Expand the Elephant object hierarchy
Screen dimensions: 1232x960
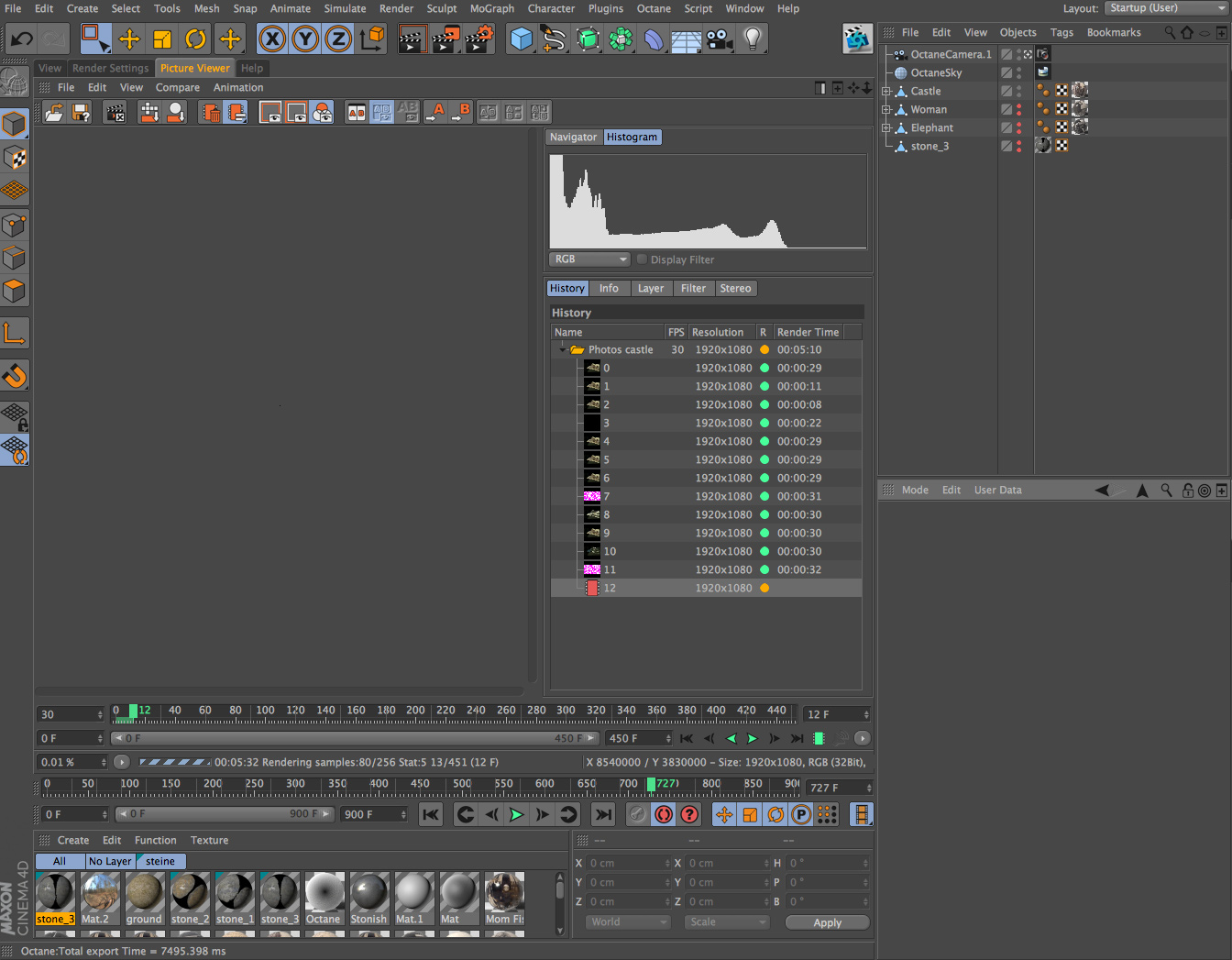pyautogui.click(x=886, y=127)
